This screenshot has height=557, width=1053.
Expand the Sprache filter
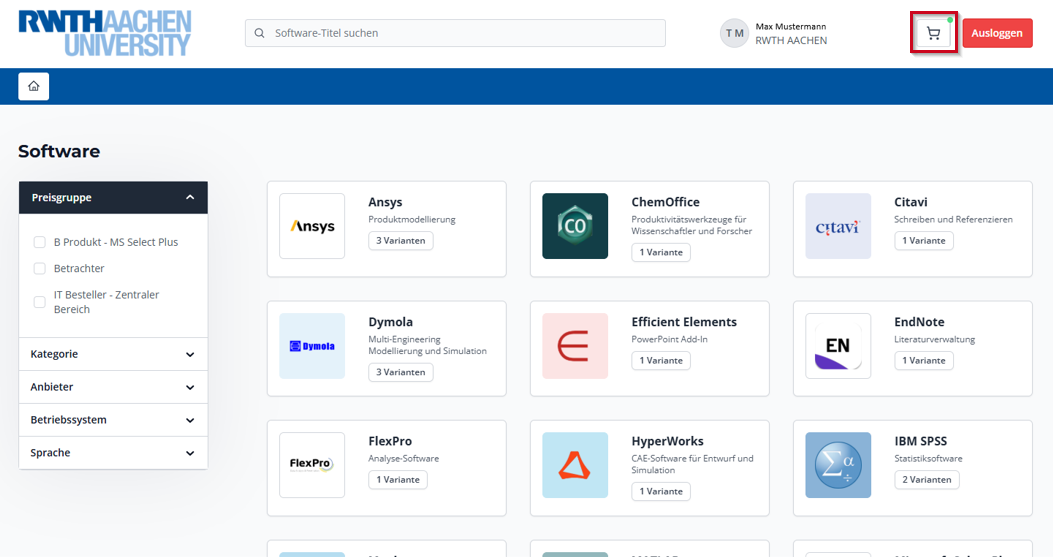pos(113,453)
